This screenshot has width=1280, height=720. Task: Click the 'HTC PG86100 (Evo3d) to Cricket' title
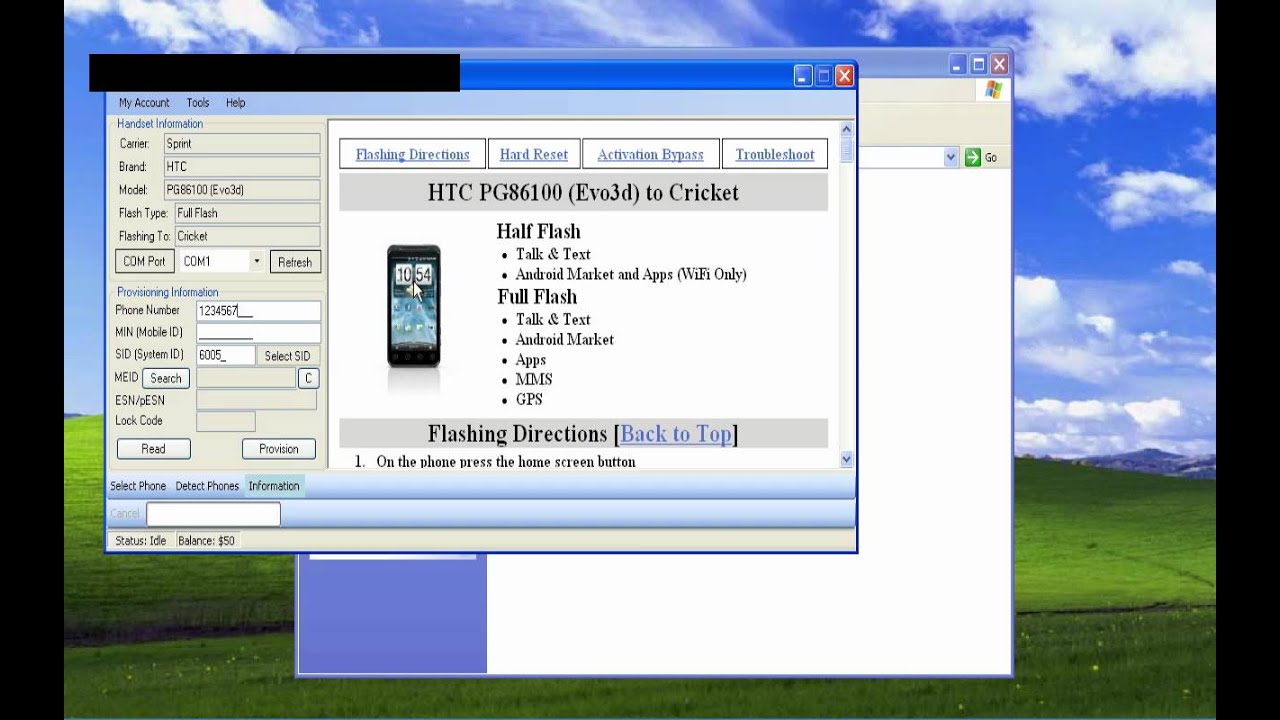[x=583, y=193]
